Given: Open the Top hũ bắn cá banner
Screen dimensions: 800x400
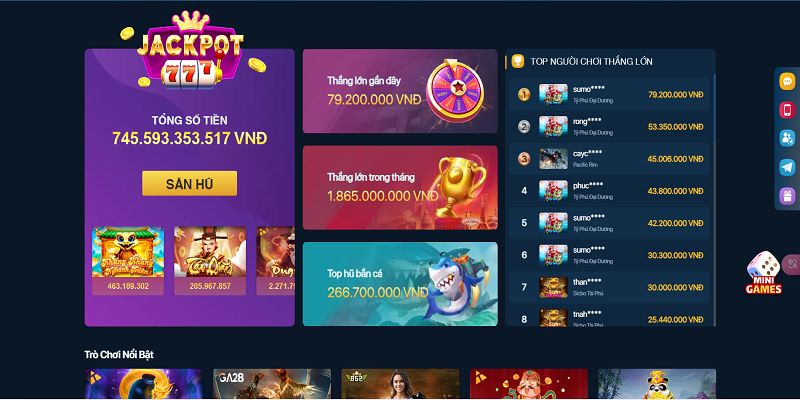Looking at the screenshot, I should (x=400, y=284).
